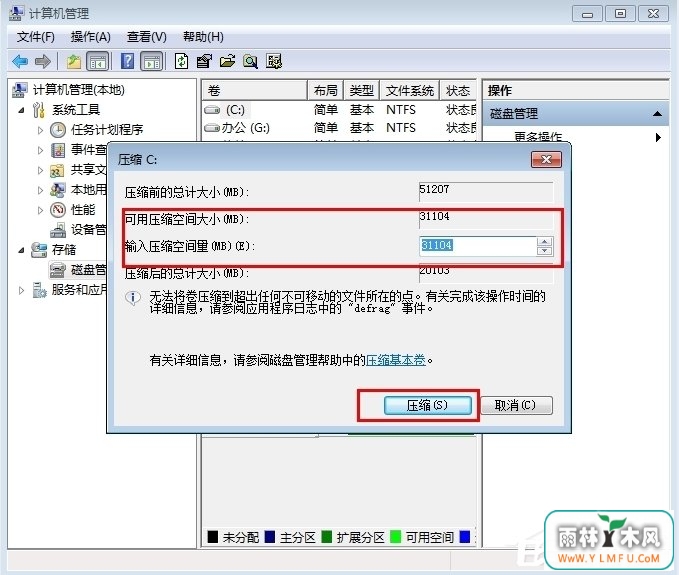Click the last toolbar settings list icon
This screenshot has width=679, height=575.
(x=274, y=61)
